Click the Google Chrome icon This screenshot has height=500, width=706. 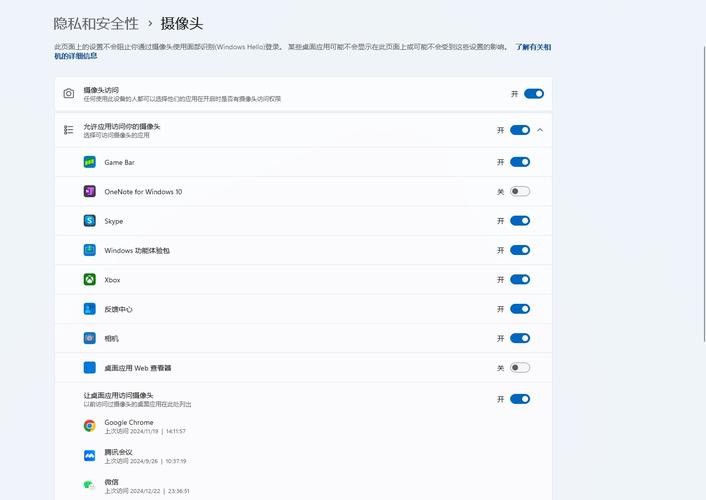coord(90,426)
